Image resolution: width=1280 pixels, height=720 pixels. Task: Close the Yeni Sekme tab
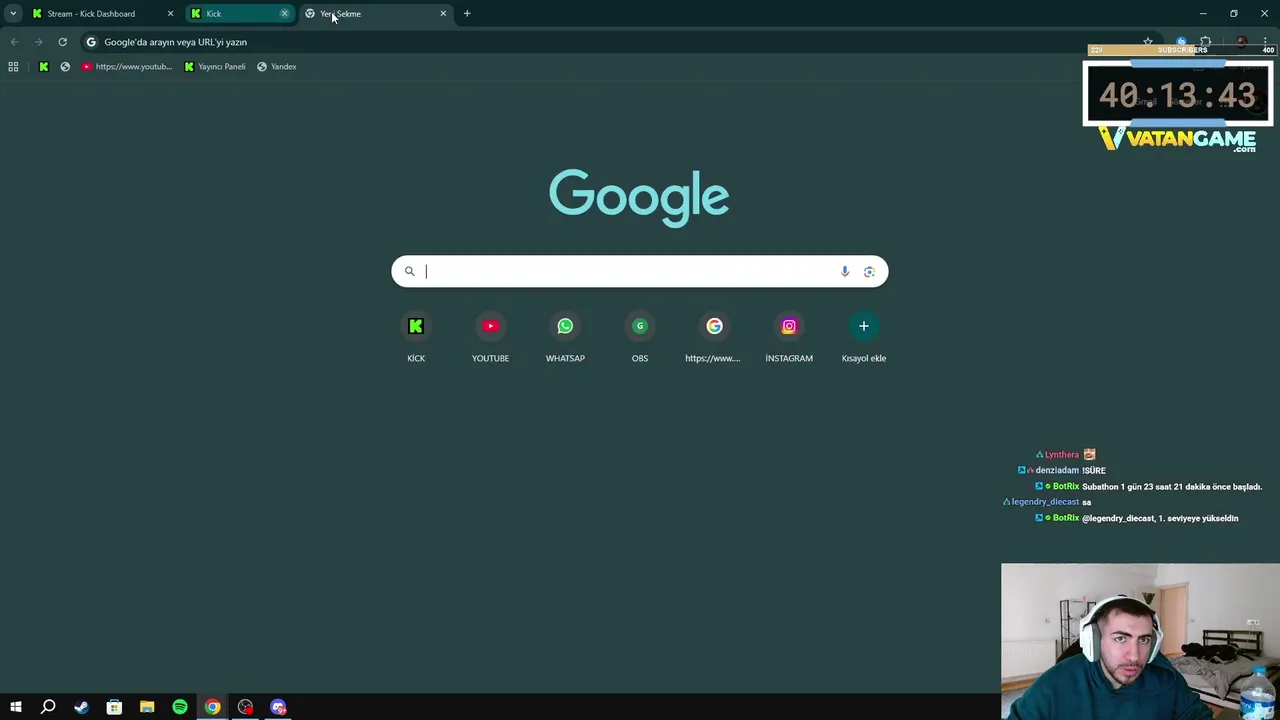443,14
